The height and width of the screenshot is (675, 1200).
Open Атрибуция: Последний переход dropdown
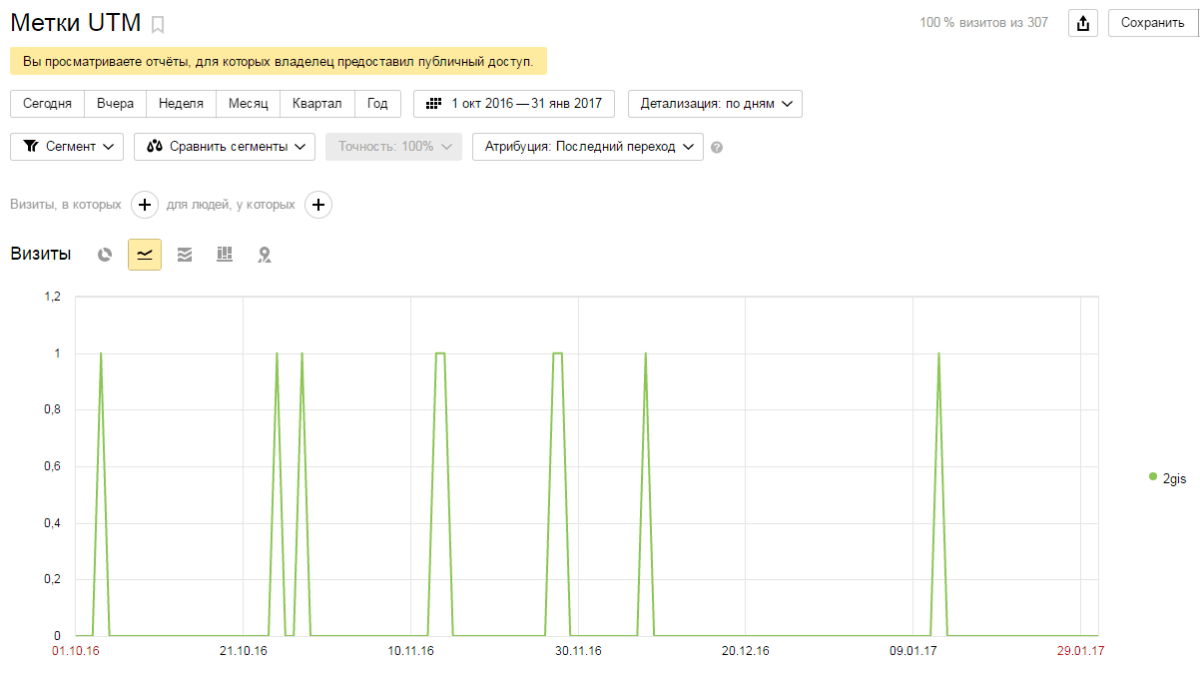coord(588,147)
